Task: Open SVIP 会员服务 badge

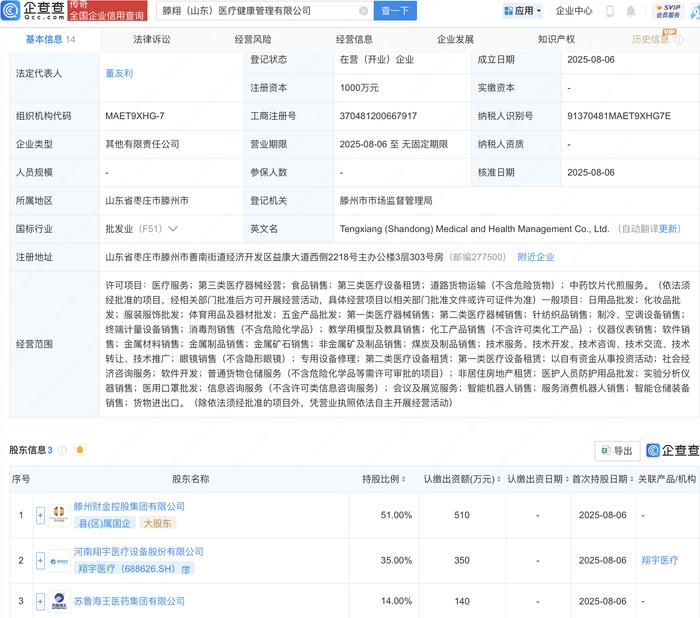Action: 668,11
